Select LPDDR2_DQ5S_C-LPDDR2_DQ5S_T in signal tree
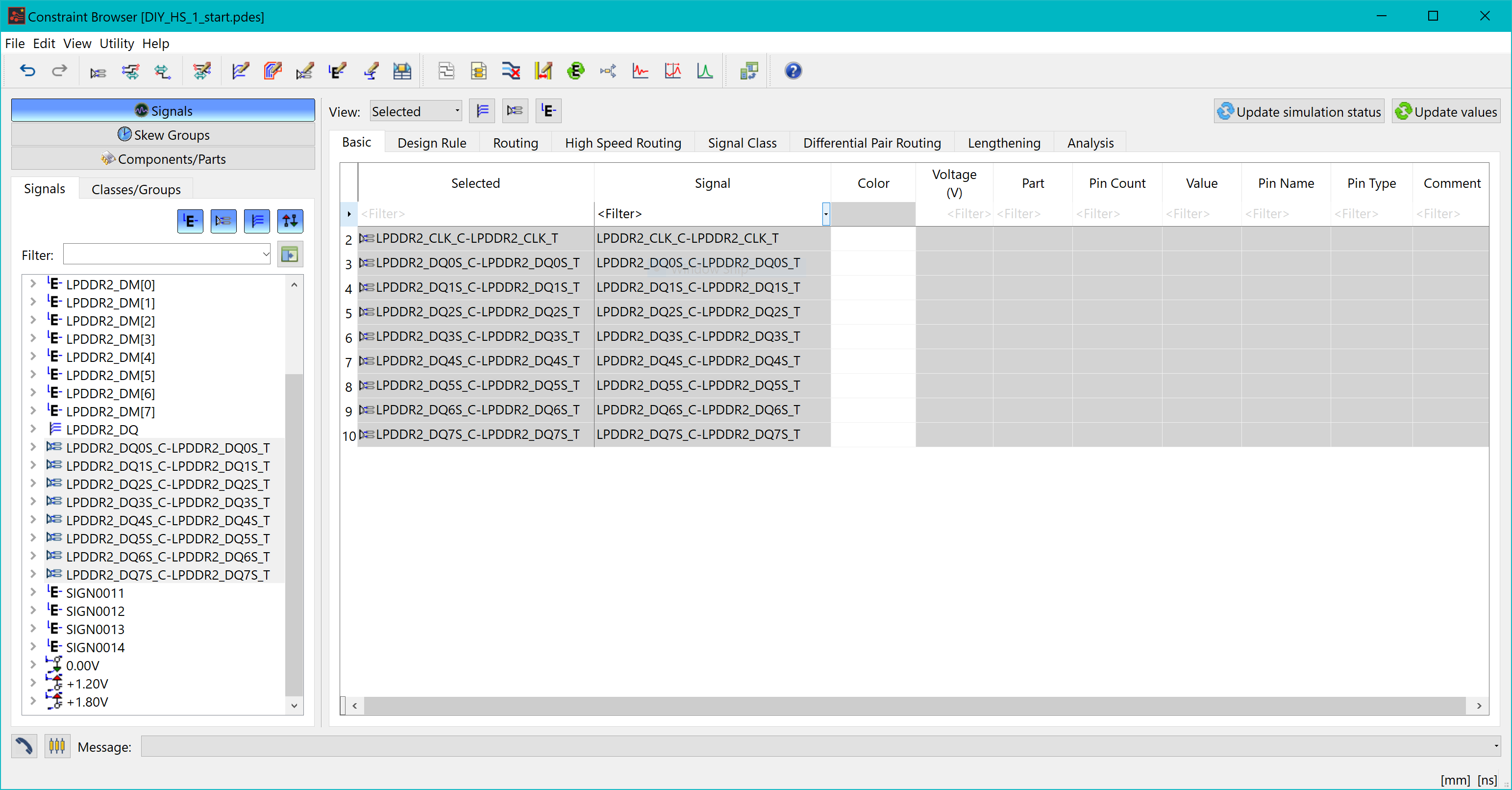The width and height of the screenshot is (1512, 790). click(167, 538)
